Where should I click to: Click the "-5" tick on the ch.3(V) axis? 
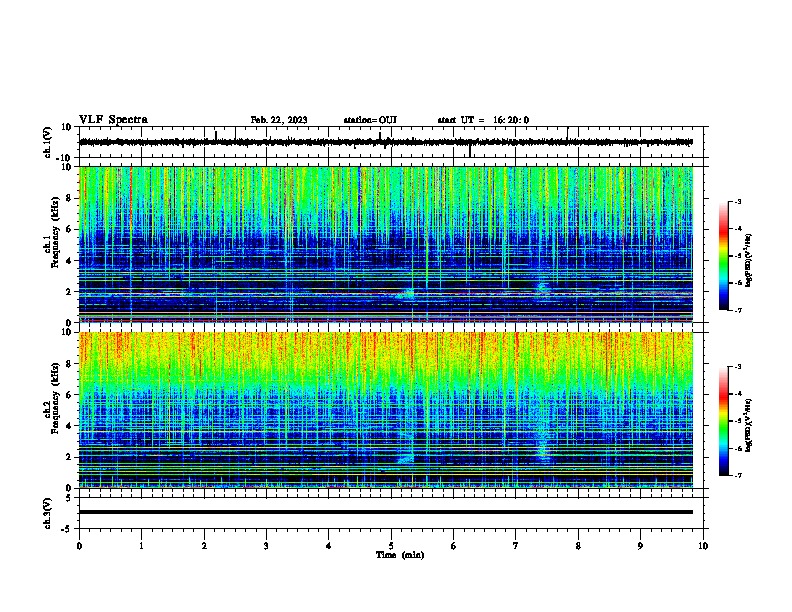coord(67,529)
